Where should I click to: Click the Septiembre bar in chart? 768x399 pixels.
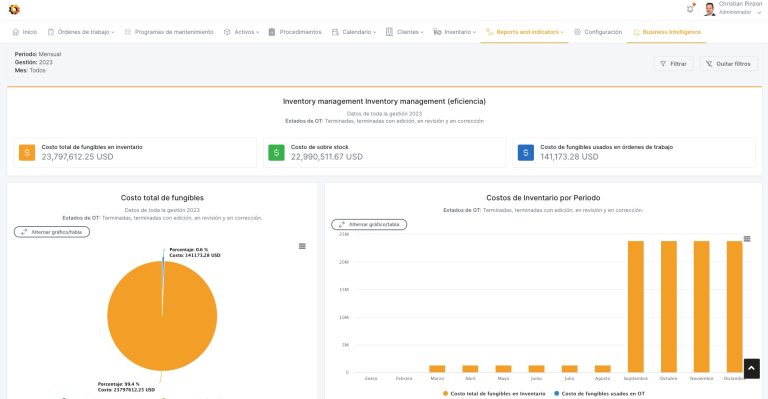click(x=636, y=306)
